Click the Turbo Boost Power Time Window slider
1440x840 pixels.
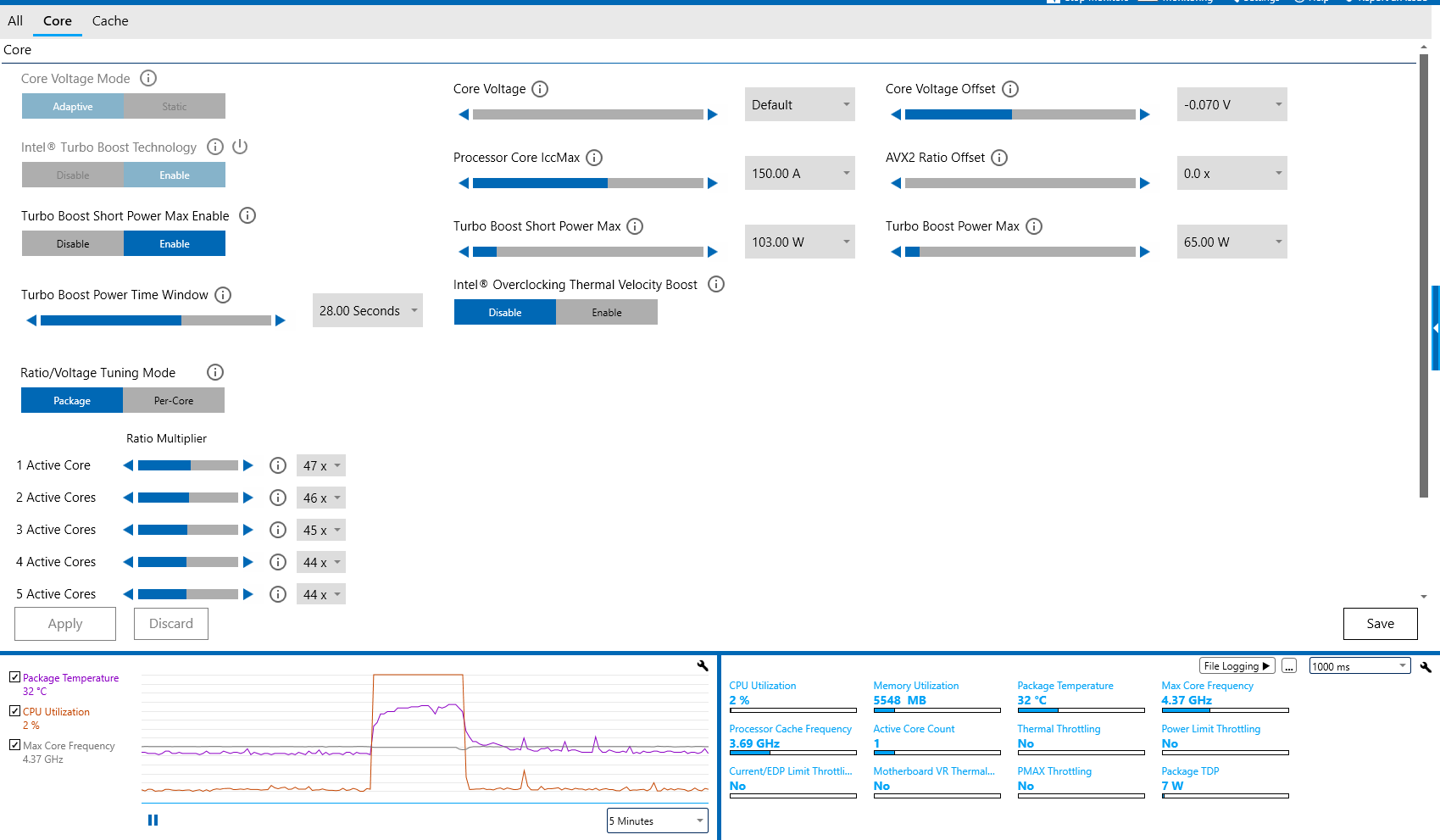156,320
